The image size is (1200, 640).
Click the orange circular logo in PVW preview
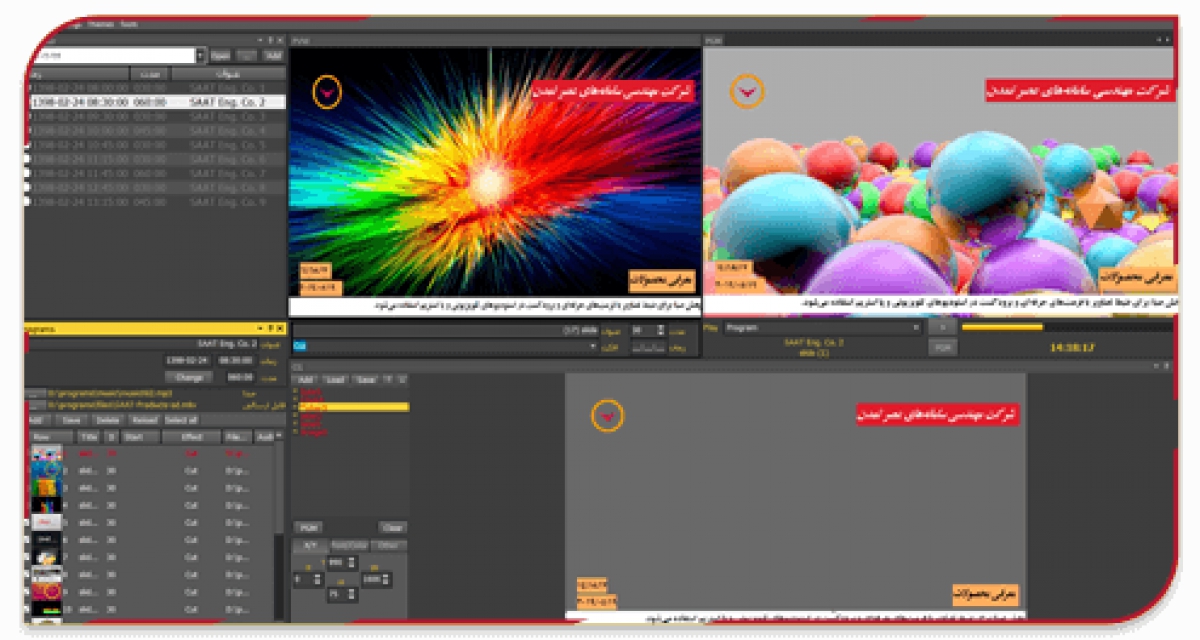pyautogui.click(x=327, y=92)
